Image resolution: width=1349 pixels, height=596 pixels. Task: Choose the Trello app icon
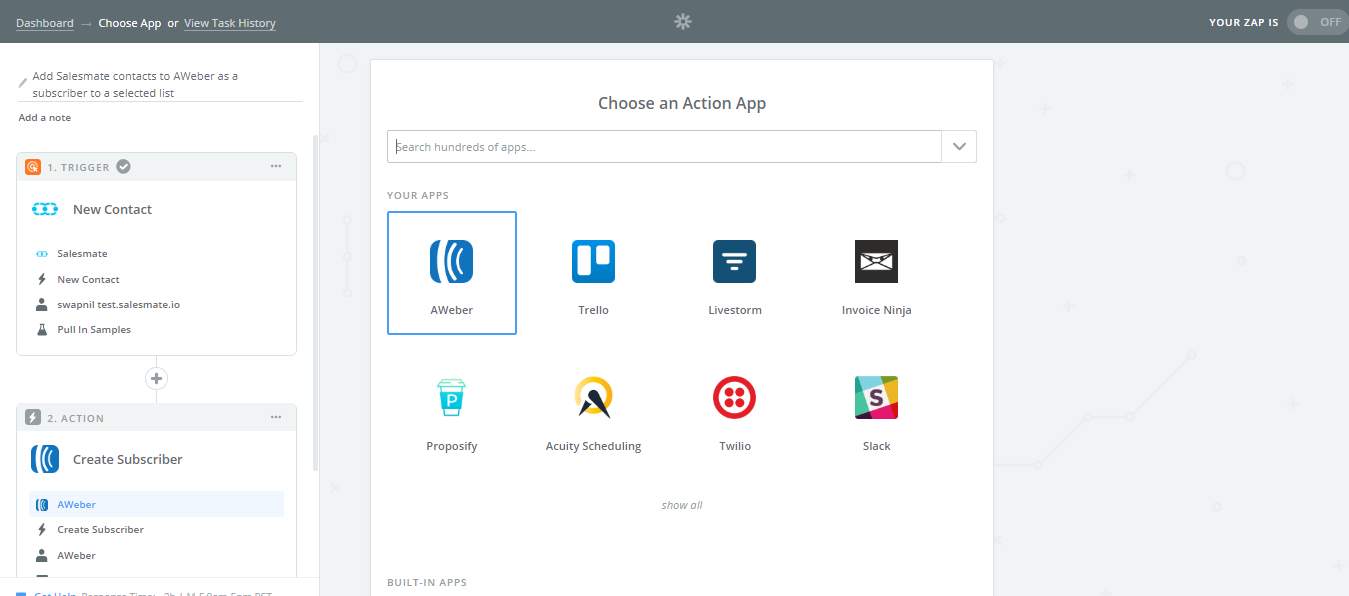593,261
